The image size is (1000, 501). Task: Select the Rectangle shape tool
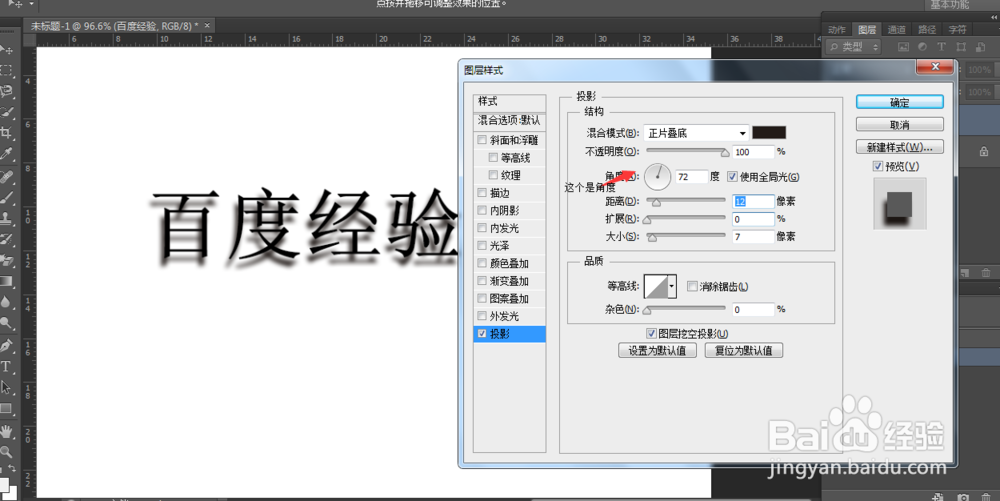click(x=6, y=409)
